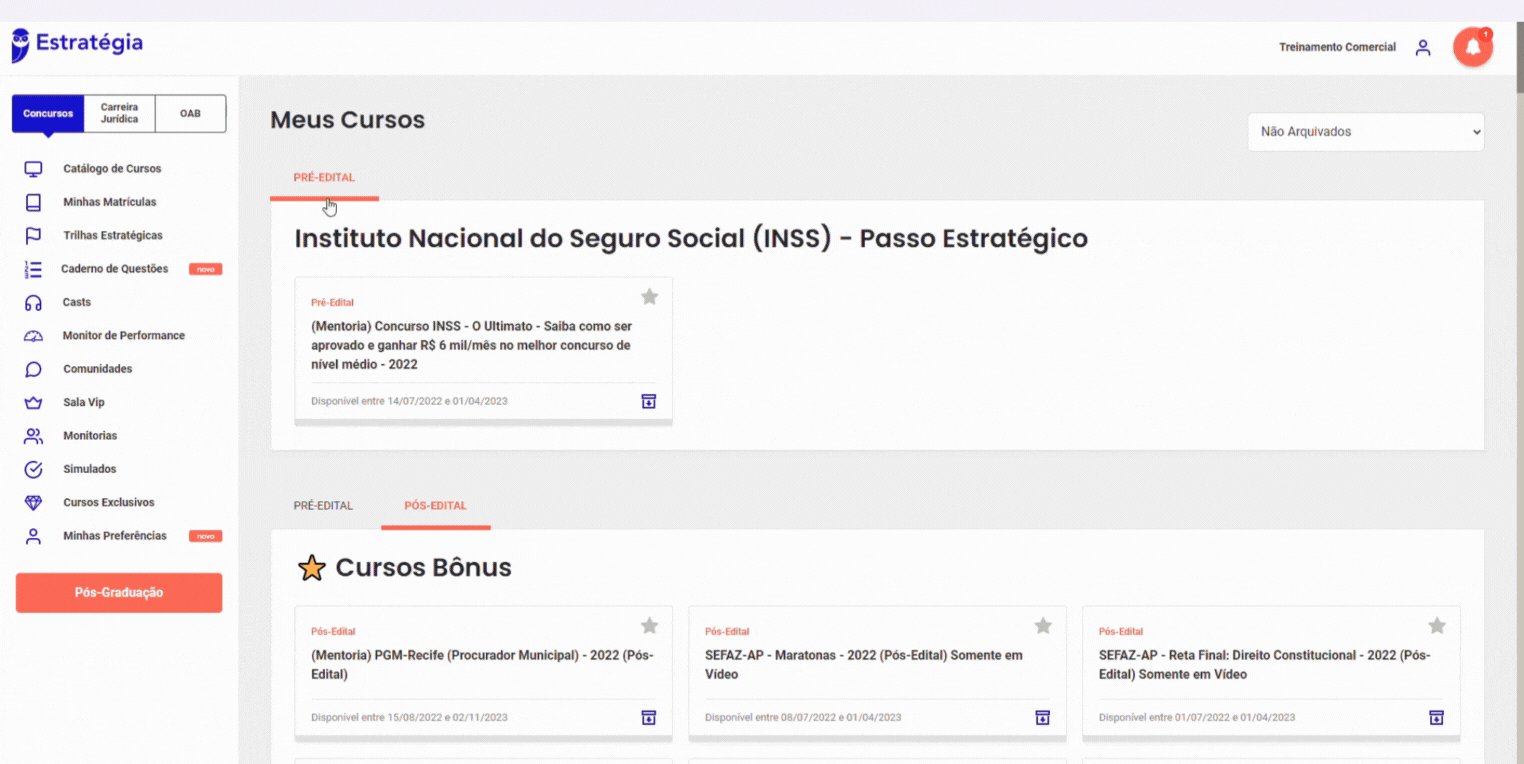Click the Monitor de Performance gauge icon
Viewport: 1524px width, 764px height.
coord(33,336)
